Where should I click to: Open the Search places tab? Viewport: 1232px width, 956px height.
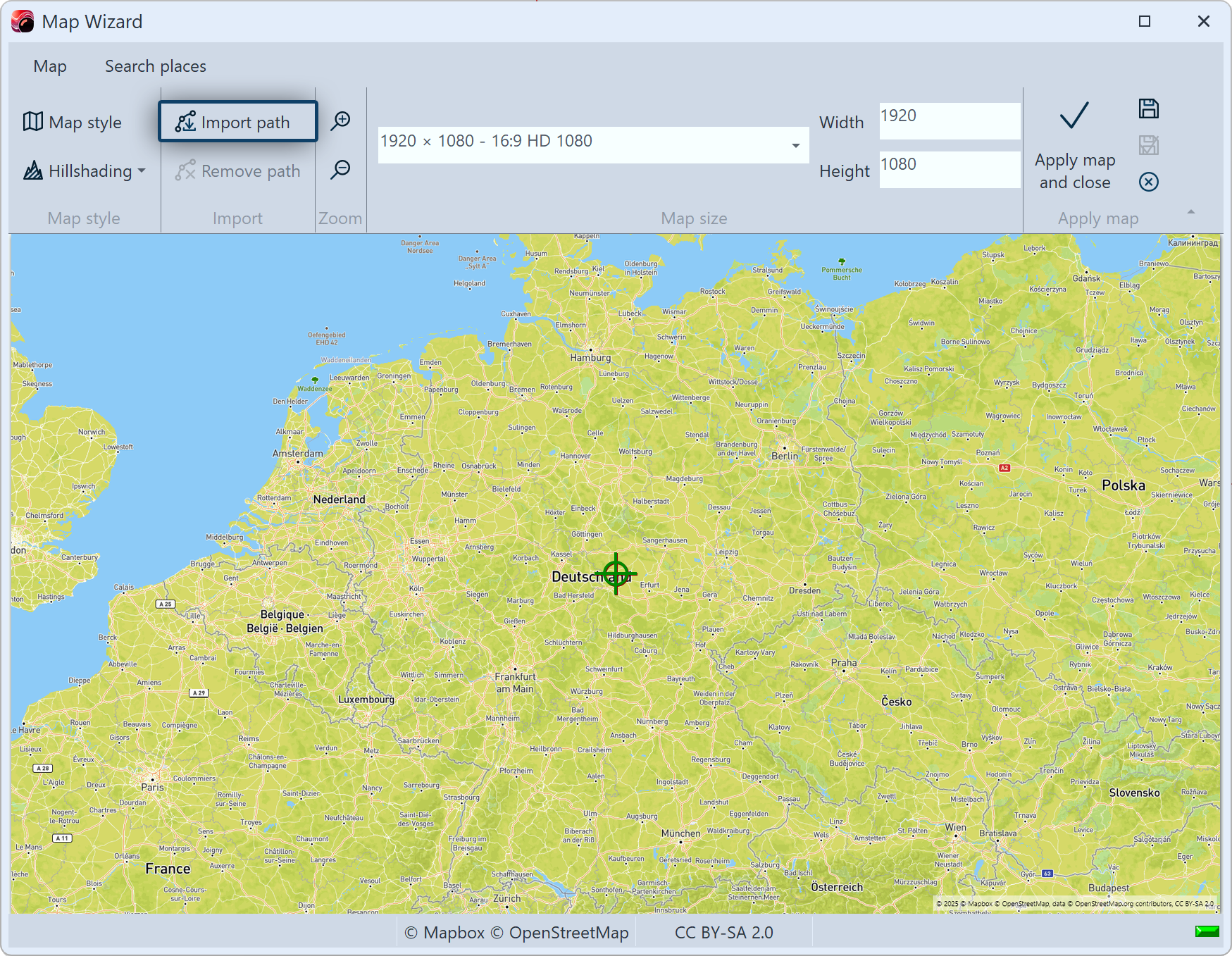156,66
